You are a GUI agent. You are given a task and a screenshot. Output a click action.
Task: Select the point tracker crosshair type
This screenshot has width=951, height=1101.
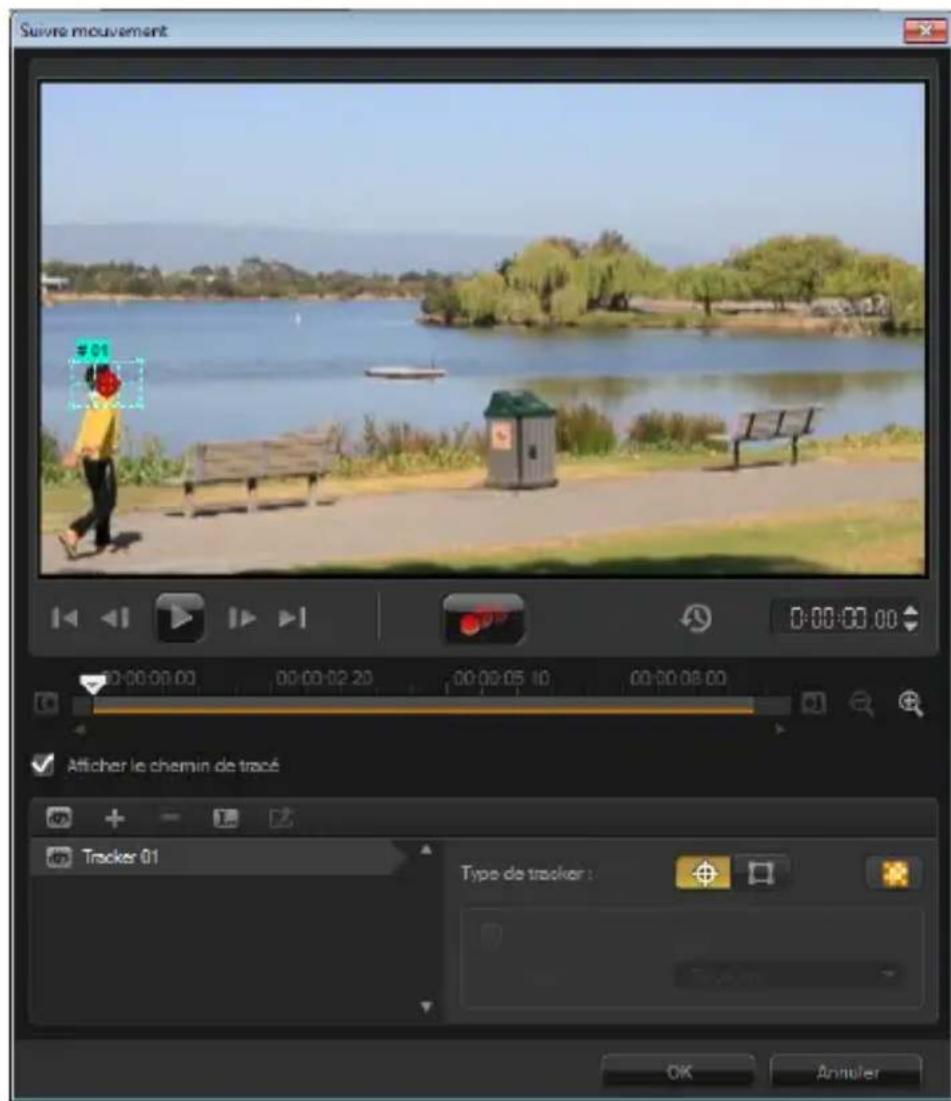[x=703, y=873]
